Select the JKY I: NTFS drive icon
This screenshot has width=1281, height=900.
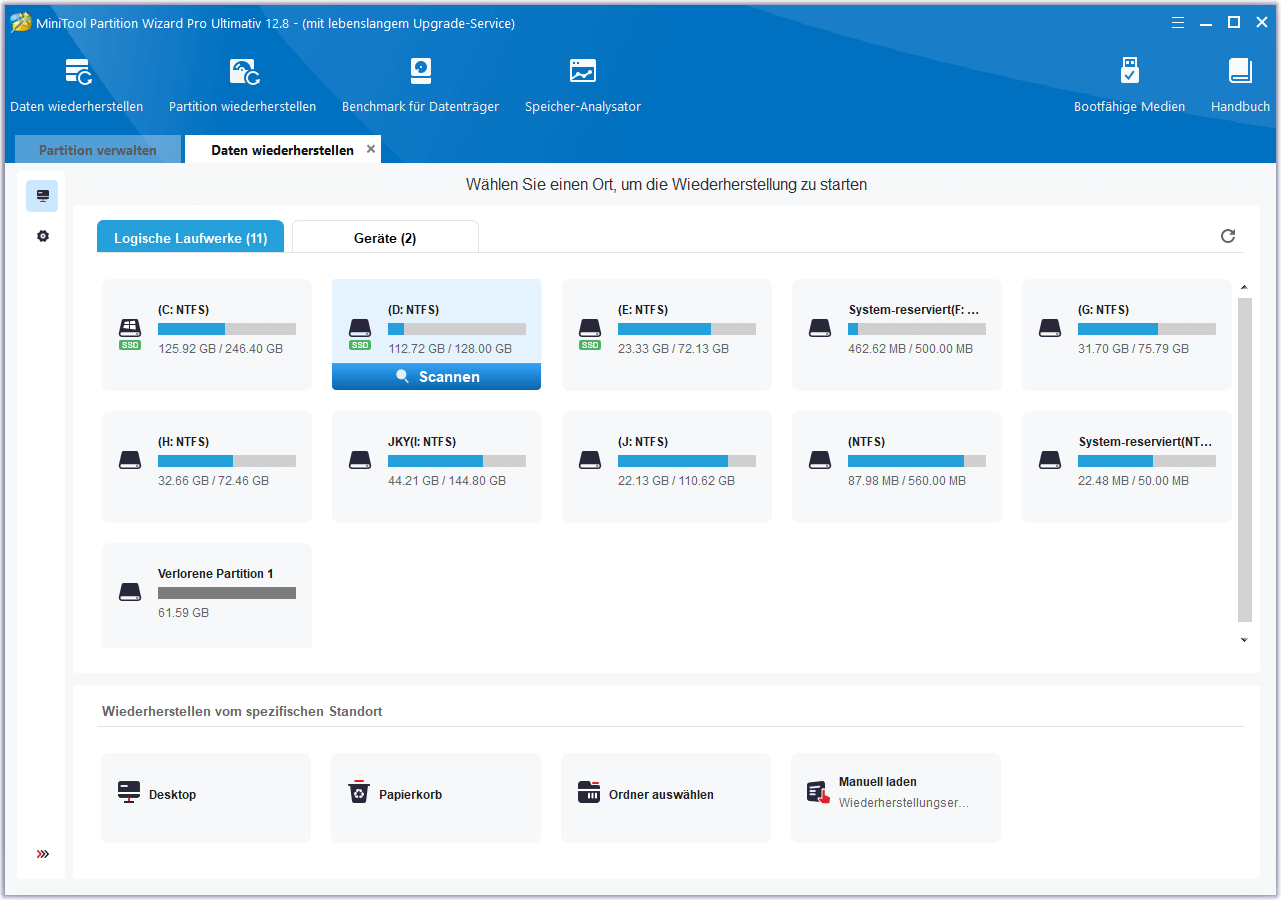(360, 460)
